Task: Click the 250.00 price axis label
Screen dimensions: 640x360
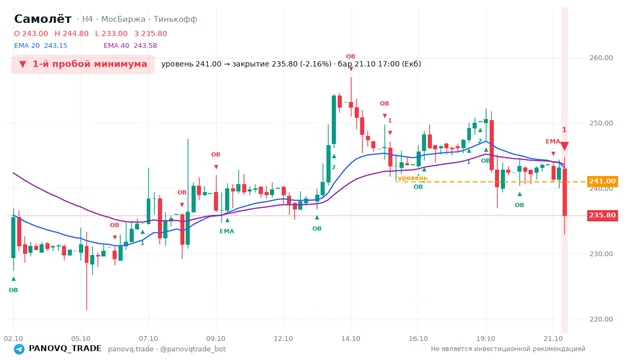Action: point(601,123)
